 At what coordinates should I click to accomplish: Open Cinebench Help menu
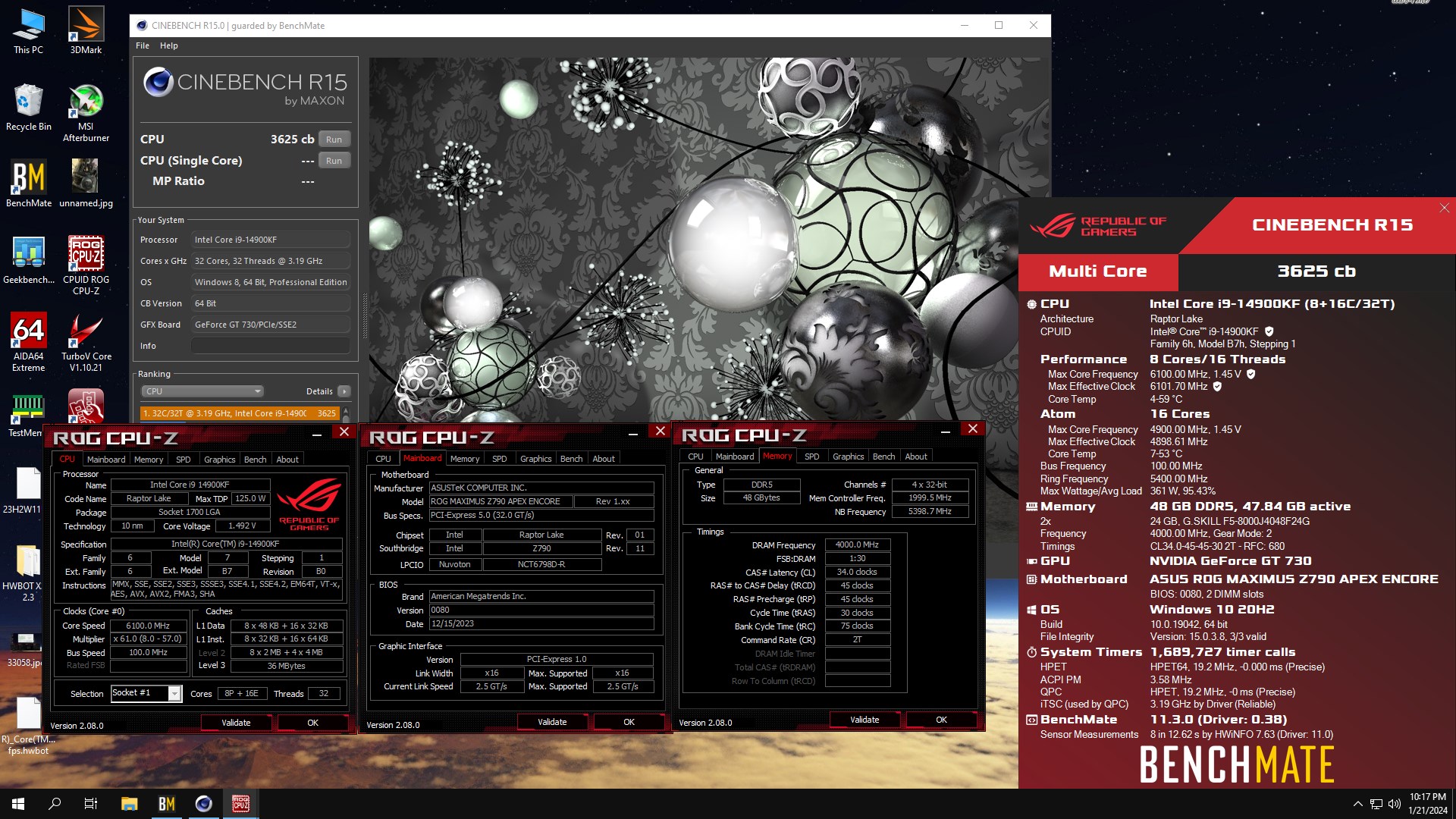tap(168, 45)
